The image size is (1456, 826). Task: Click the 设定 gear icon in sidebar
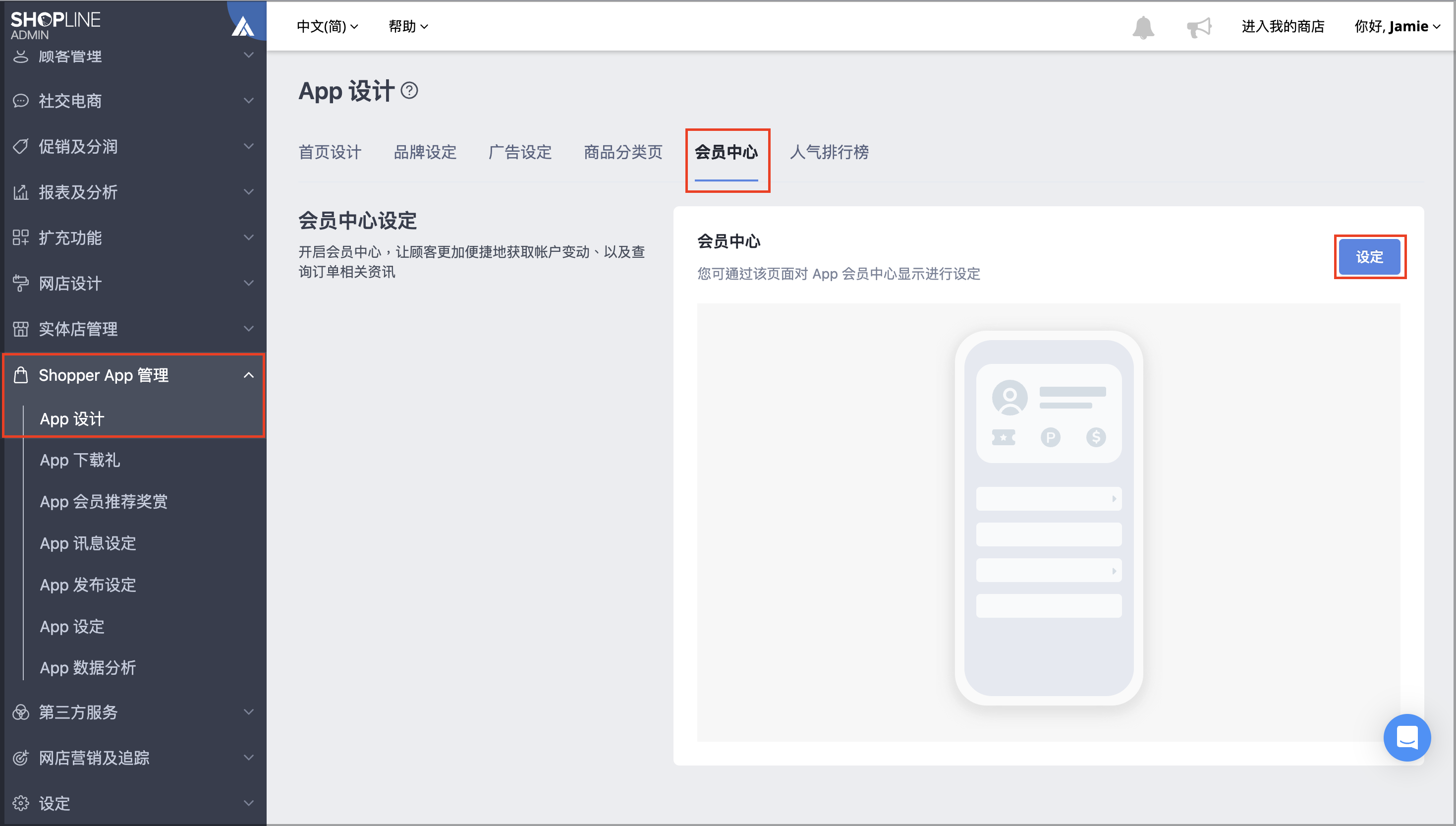(x=20, y=803)
